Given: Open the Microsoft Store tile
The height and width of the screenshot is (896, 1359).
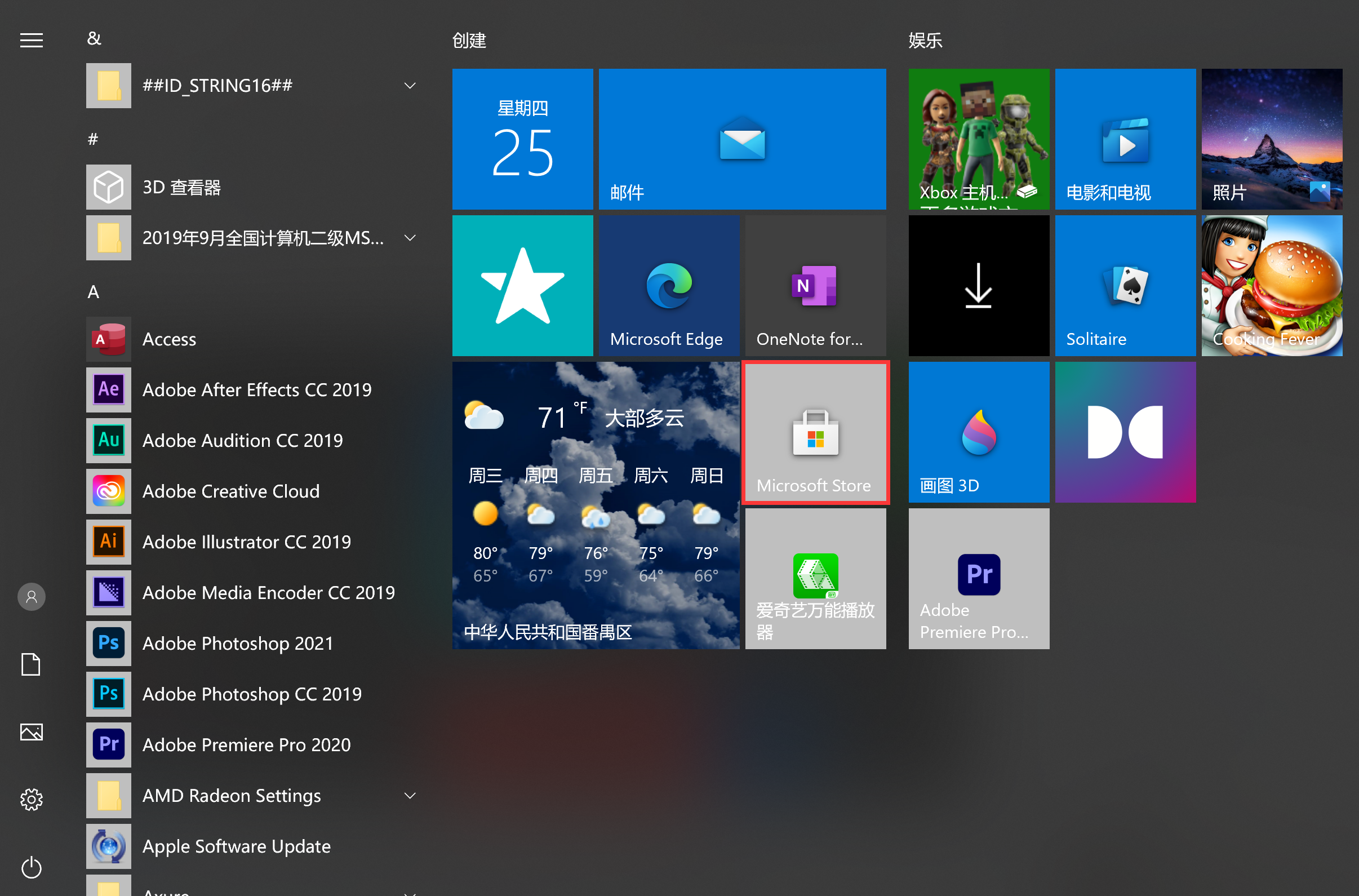Looking at the screenshot, I should pyautogui.click(x=815, y=433).
